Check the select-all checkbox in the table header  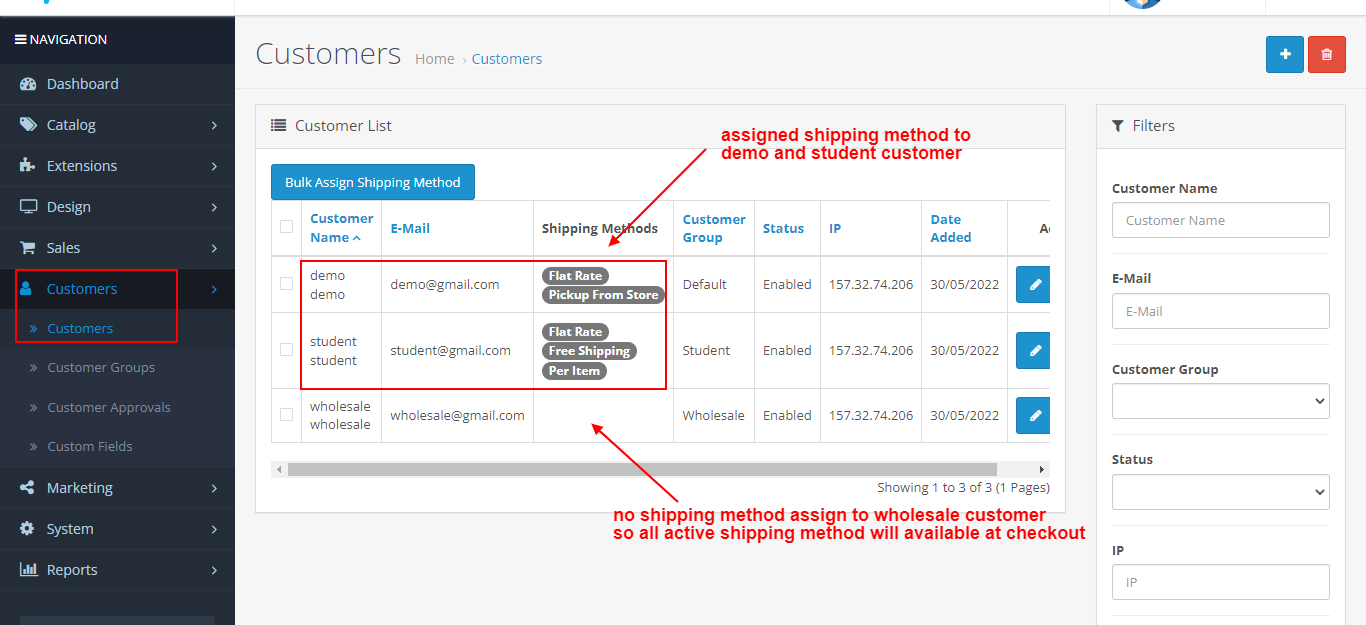286,228
